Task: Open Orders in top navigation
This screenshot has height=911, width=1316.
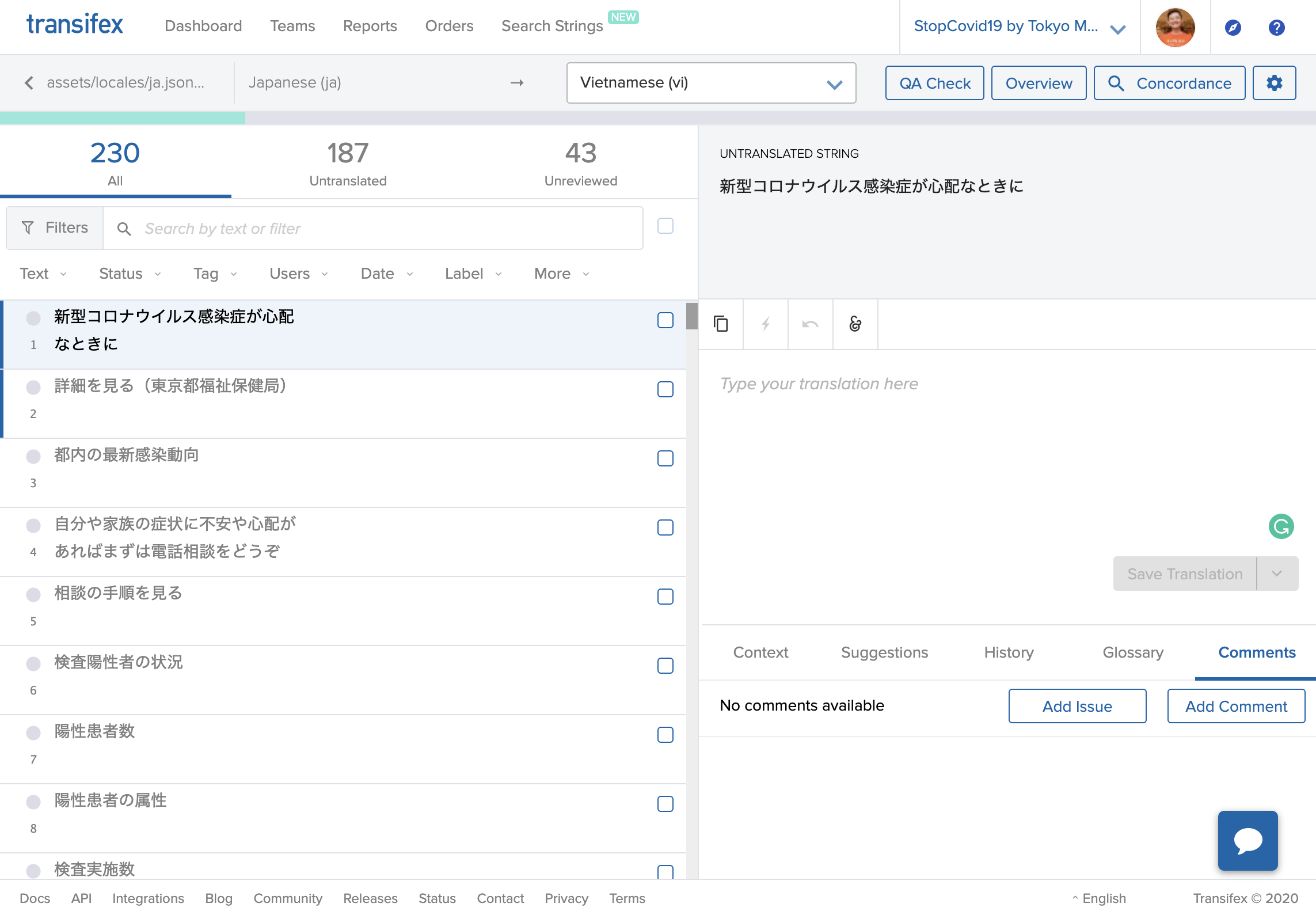Action: point(449,26)
